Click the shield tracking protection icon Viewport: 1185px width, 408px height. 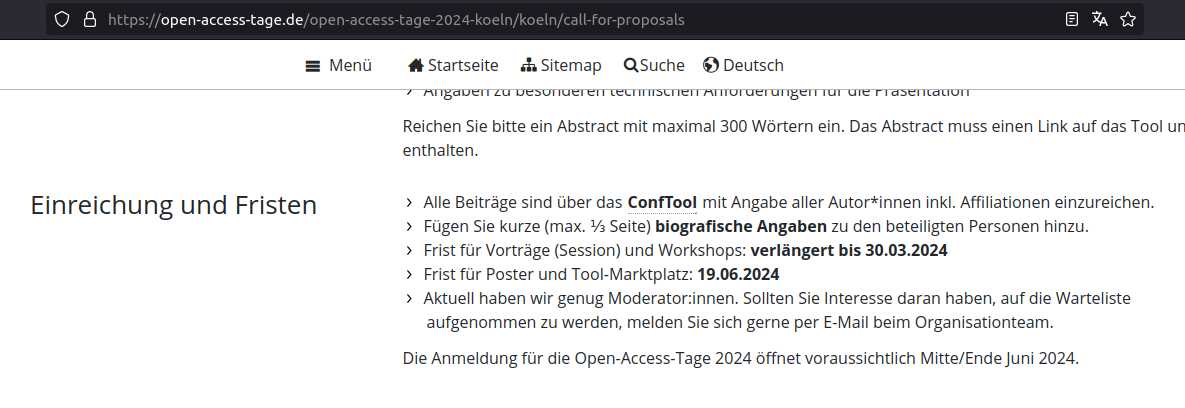[63, 20]
